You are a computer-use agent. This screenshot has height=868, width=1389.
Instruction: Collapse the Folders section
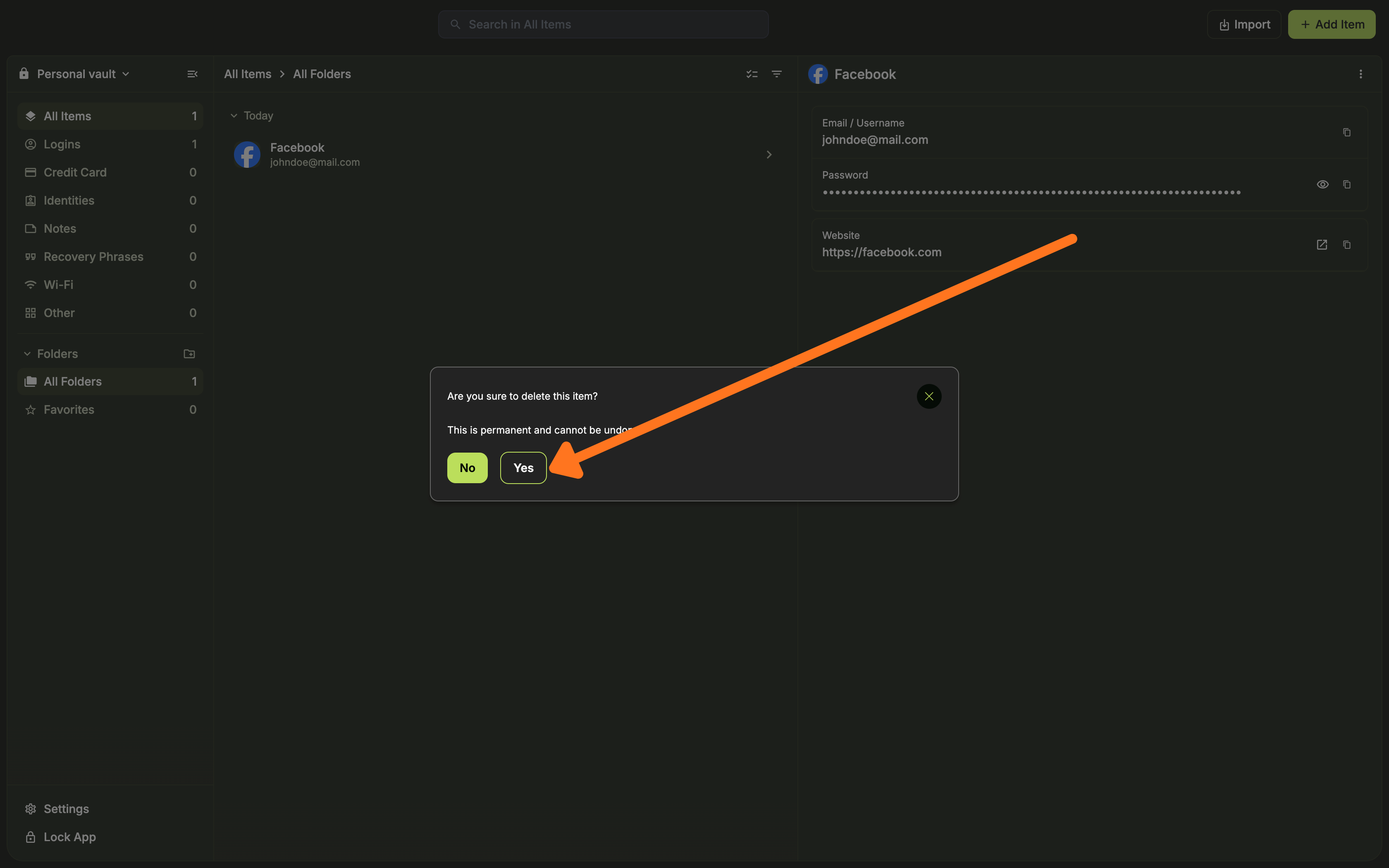27,354
